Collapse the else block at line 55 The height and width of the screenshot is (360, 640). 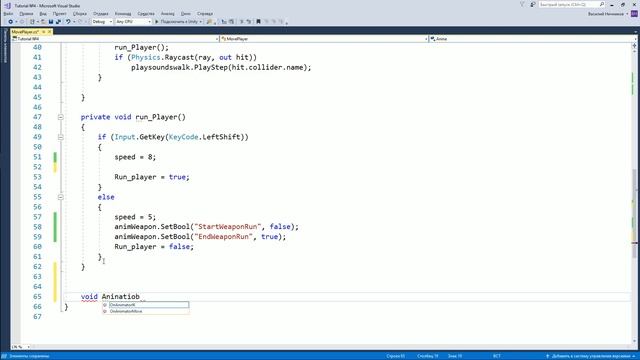coord(60,197)
